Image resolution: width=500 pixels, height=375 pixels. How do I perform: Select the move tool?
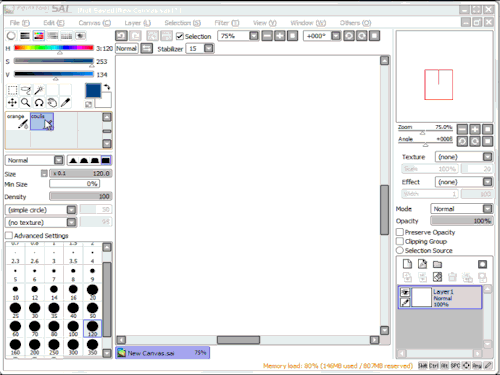click(x=13, y=103)
